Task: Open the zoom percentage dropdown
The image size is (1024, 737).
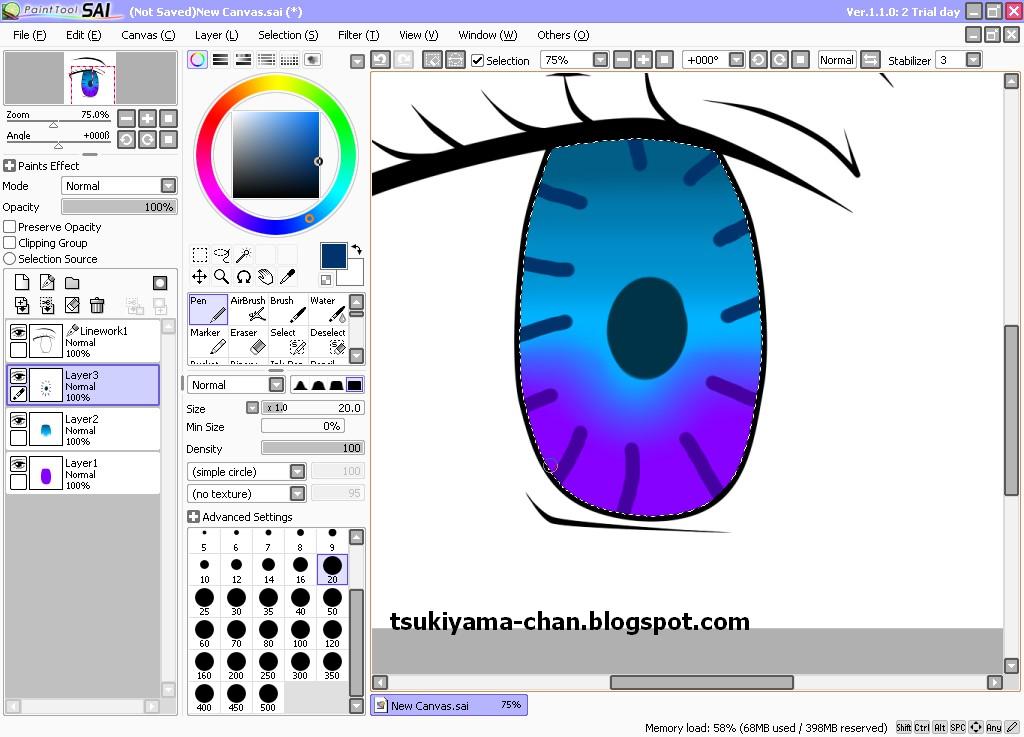Action: tap(600, 60)
